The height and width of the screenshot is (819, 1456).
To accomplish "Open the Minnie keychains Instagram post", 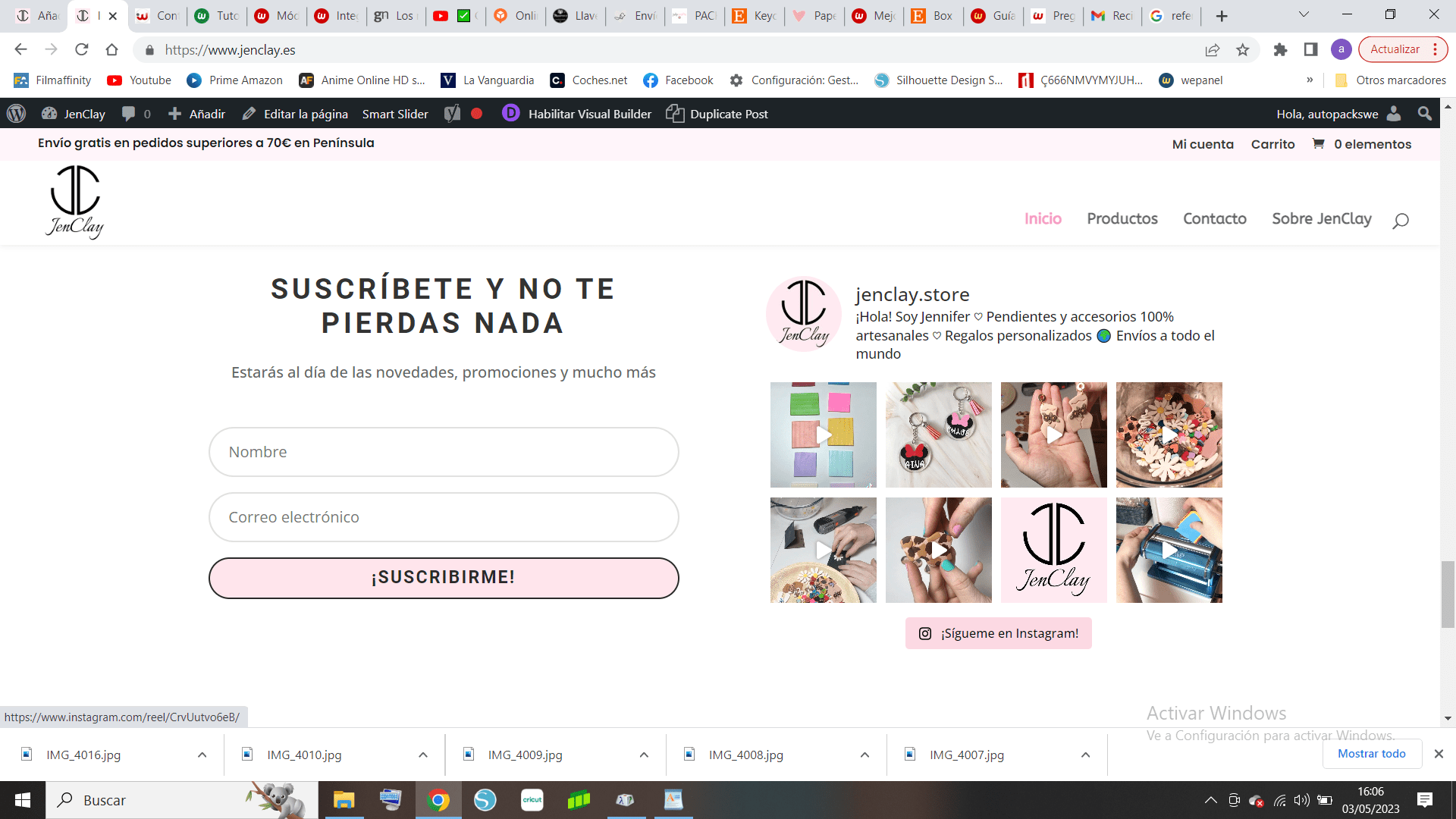I will (x=939, y=435).
